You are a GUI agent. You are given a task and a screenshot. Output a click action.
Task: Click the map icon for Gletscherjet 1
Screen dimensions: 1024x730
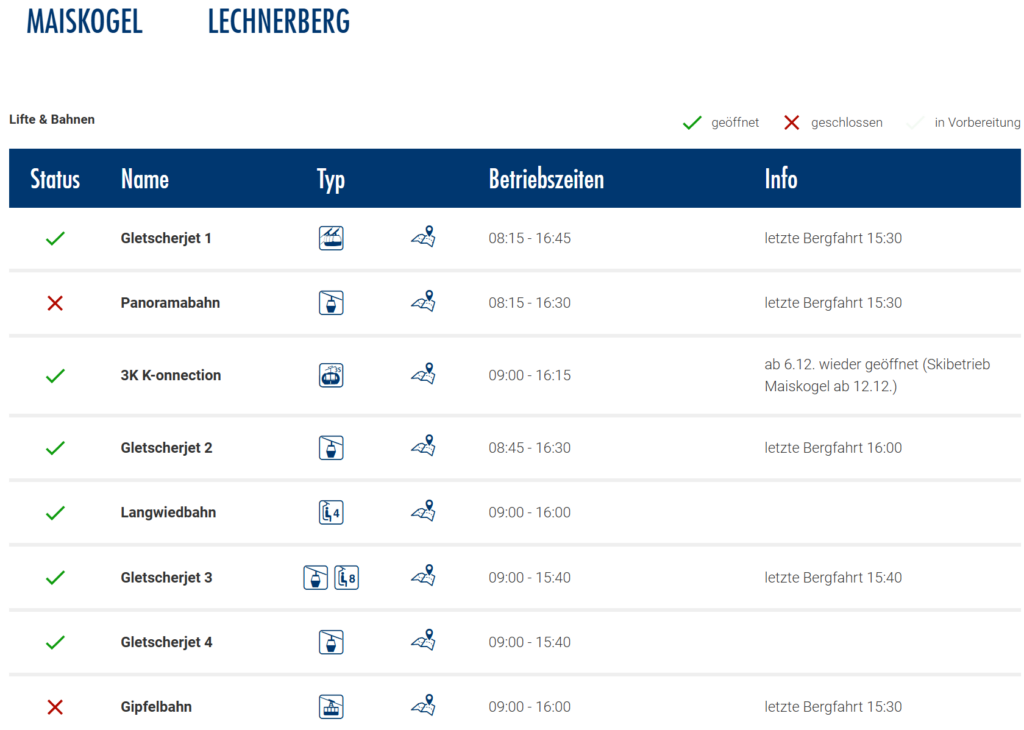click(423, 238)
